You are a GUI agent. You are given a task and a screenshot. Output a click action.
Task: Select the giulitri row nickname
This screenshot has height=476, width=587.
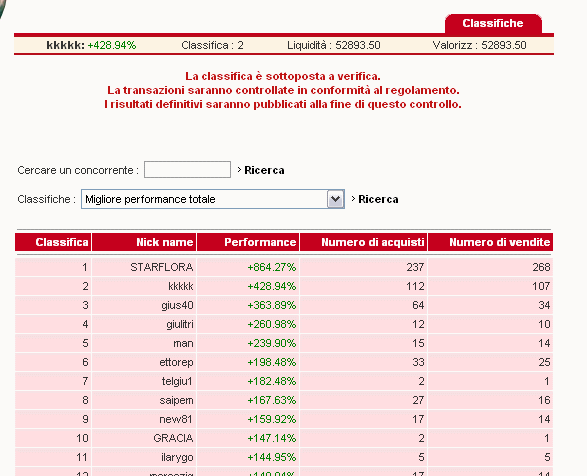coord(180,324)
